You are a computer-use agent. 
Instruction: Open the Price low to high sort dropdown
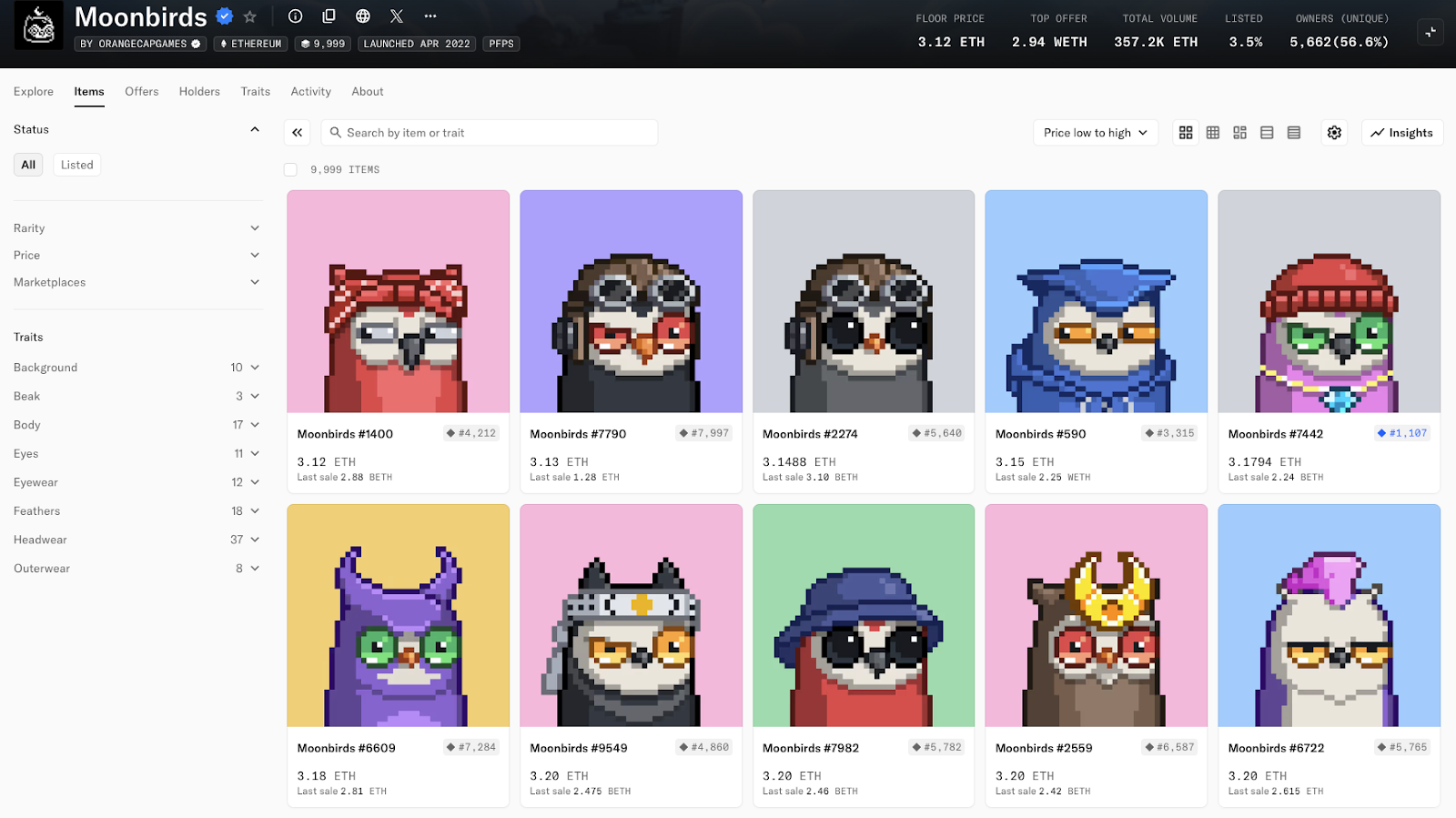[1096, 133]
